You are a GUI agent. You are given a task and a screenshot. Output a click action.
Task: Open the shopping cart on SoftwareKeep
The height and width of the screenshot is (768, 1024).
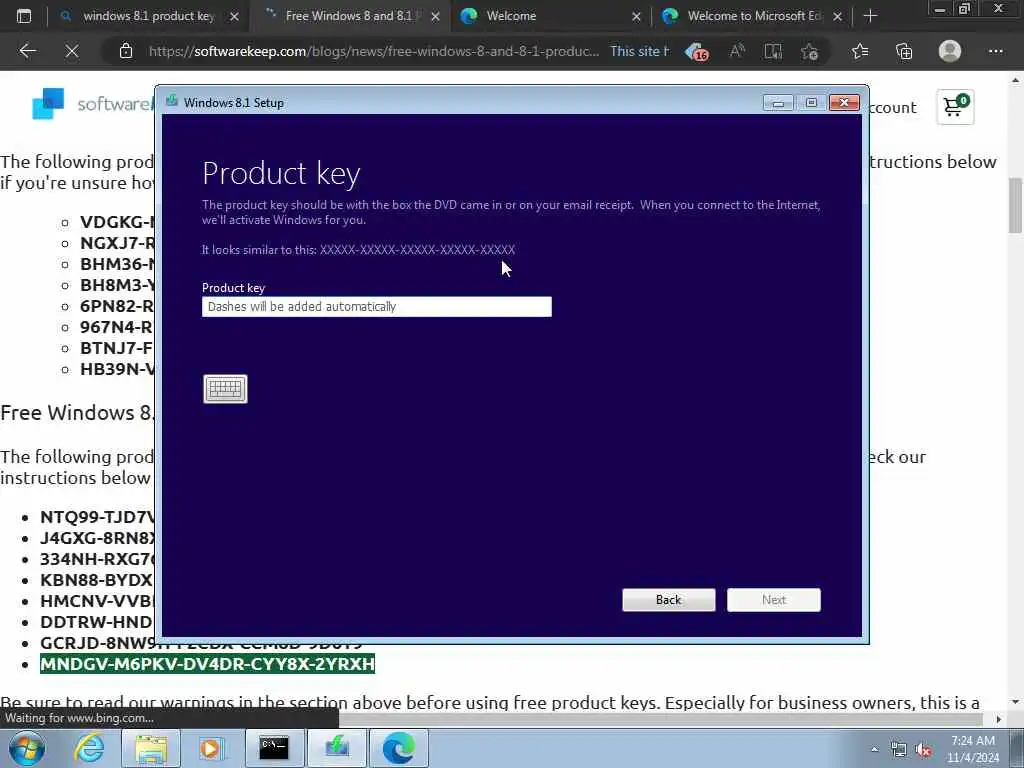click(955, 106)
